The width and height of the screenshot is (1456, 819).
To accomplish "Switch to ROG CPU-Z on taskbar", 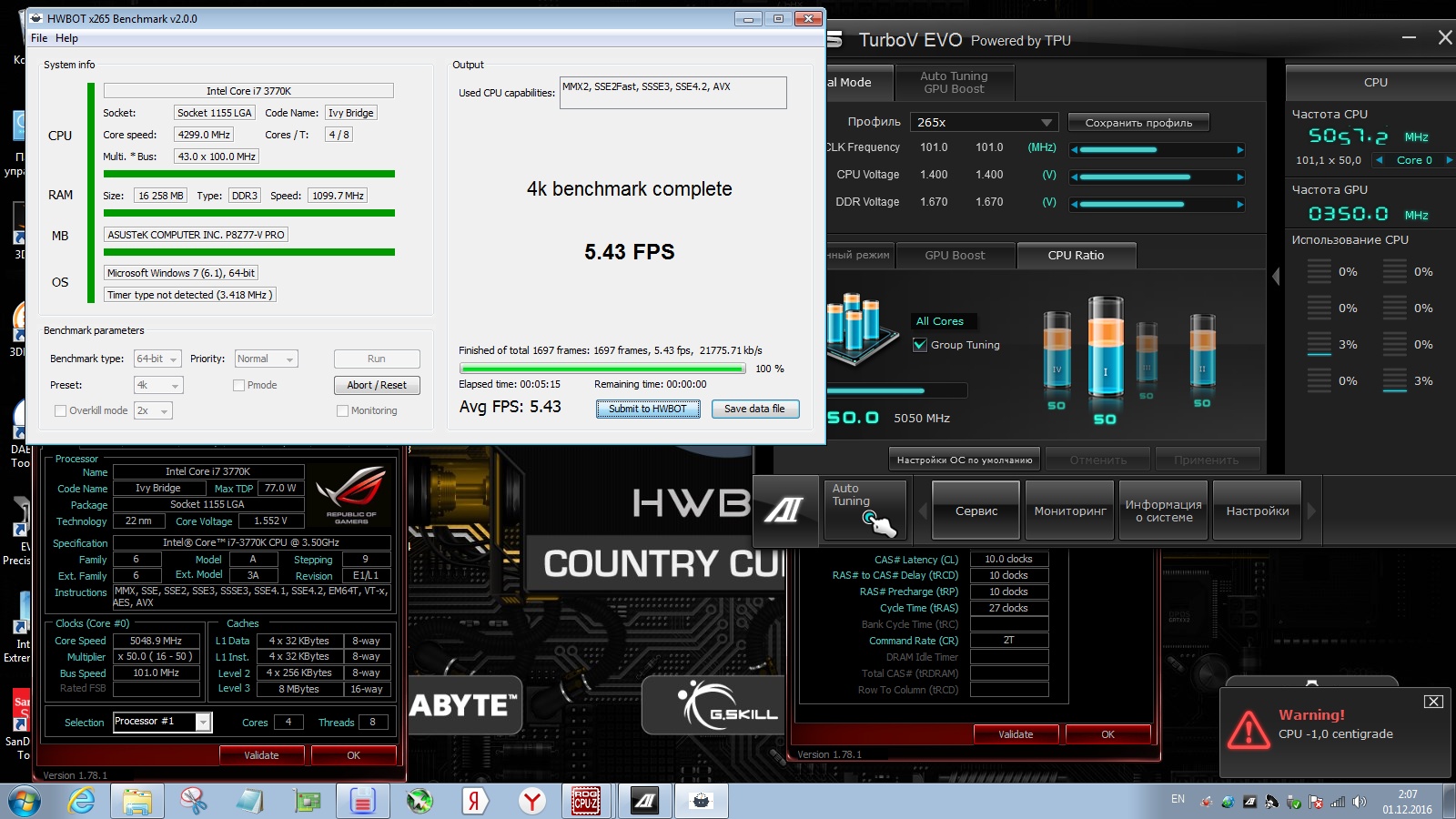I will coord(586,802).
